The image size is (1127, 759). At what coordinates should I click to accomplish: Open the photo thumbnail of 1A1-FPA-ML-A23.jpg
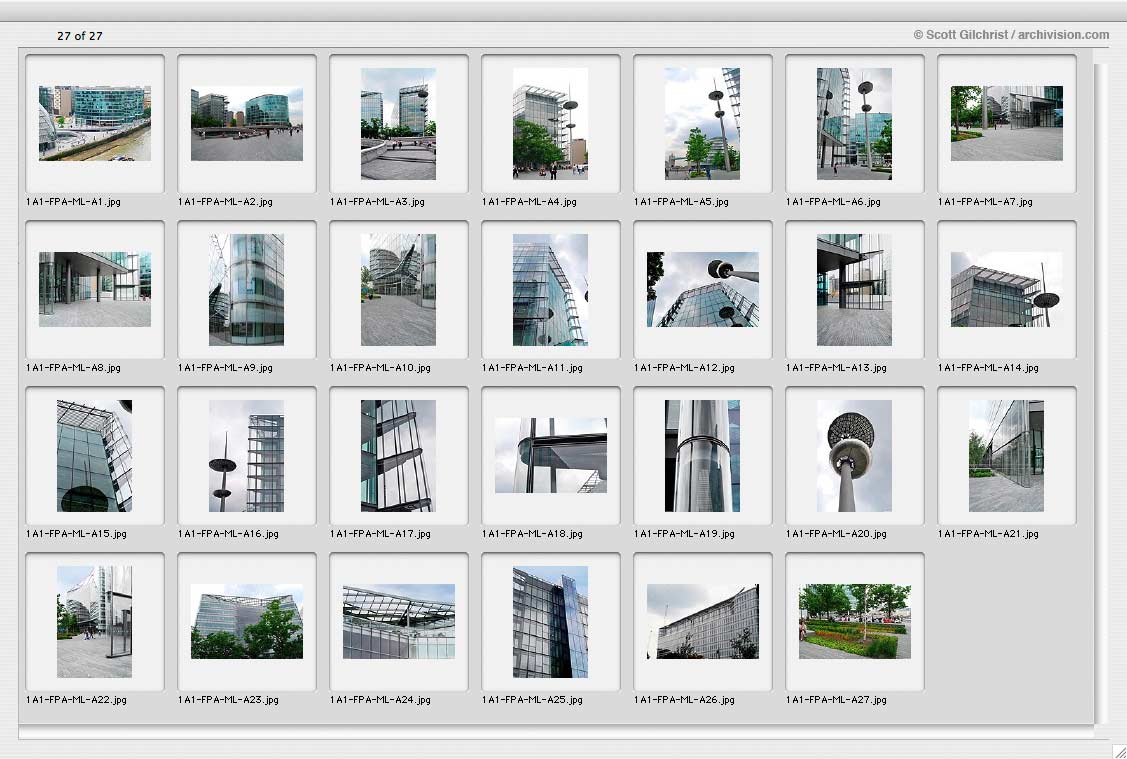(247, 622)
